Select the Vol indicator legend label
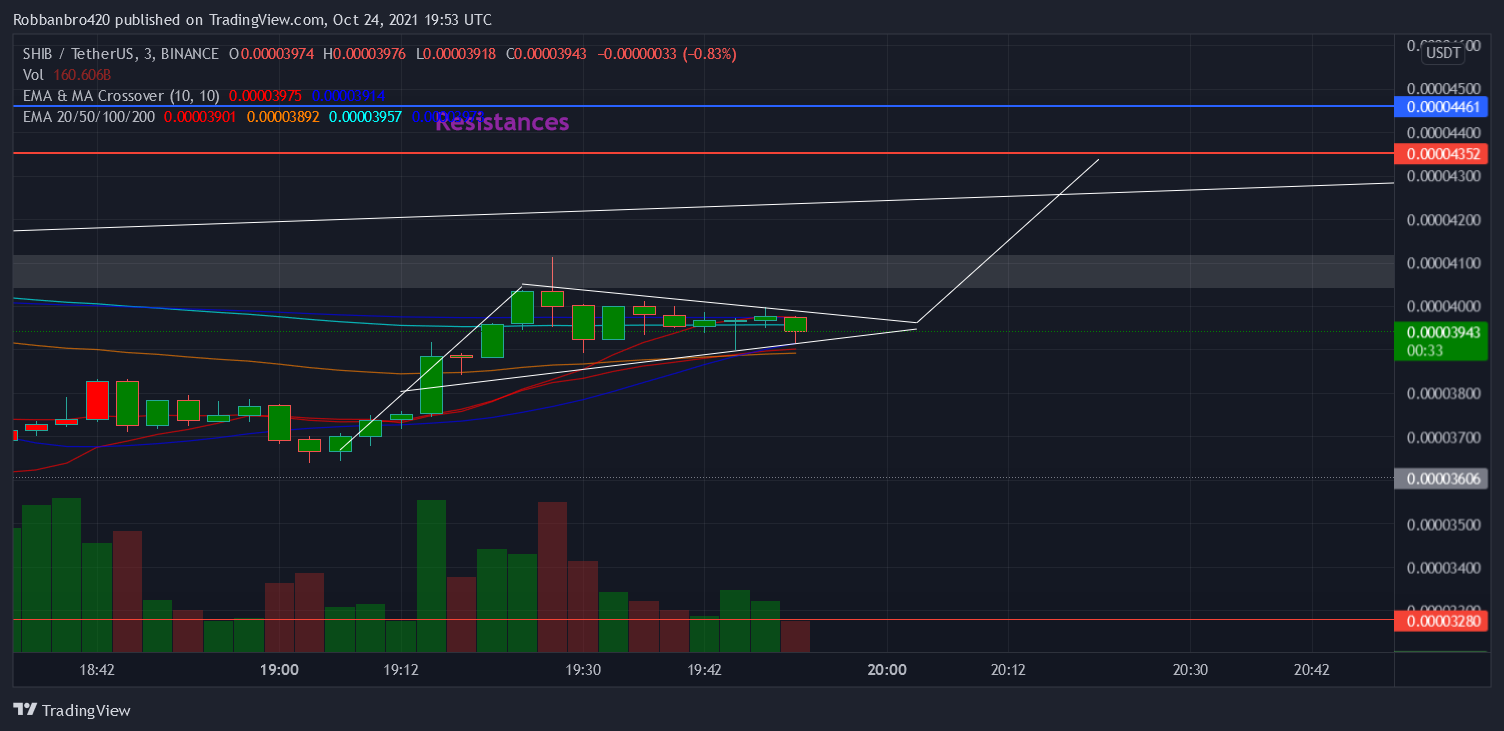 pos(33,74)
